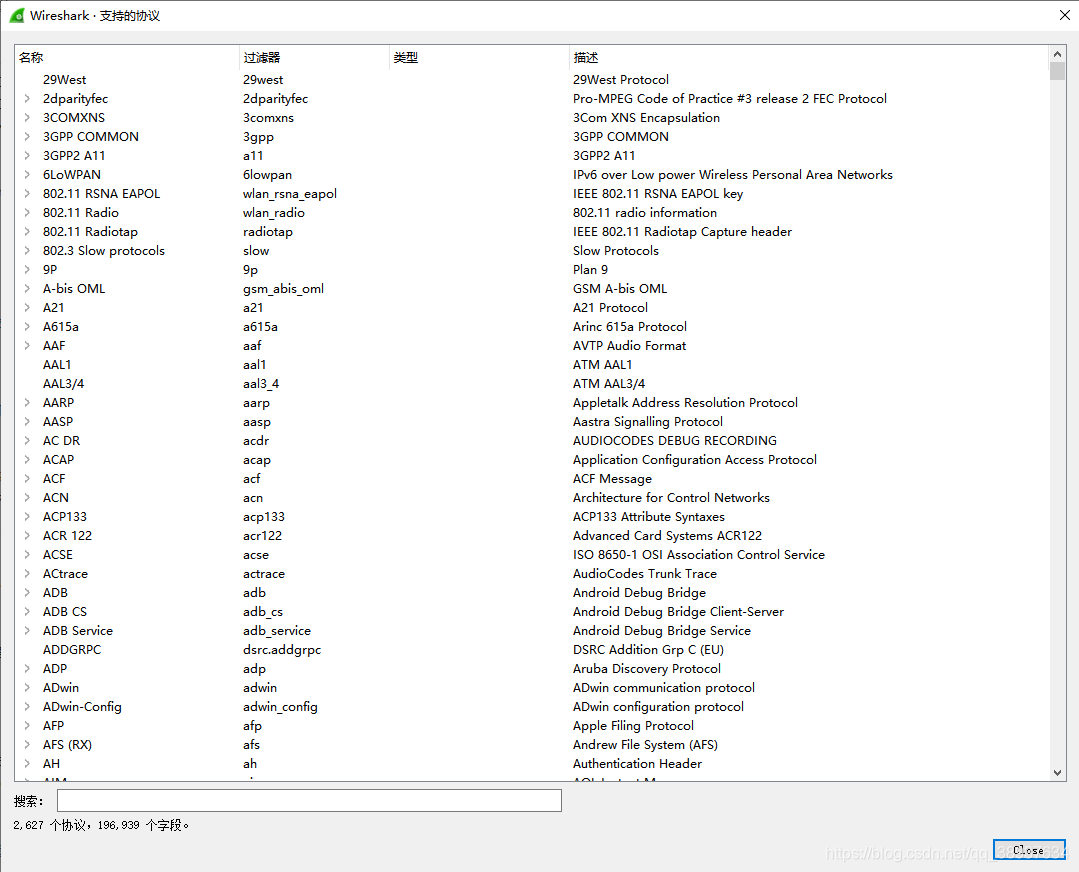Sort by the 类型 column header
Image resolution: width=1079 pixels, height=872 pixels.
479,57
